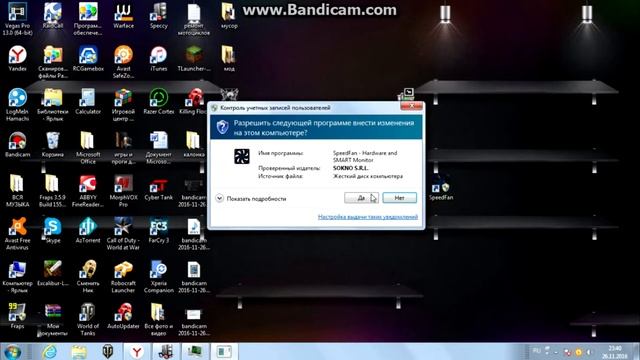
Task: Select the калонка folder on the desktop
Action: [193, 144]
